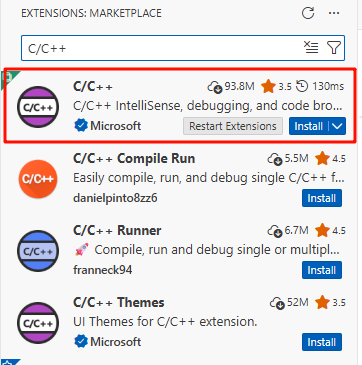Click publisher name franneck94
Screen dimensions: 362x365
[x=103, y=270]
